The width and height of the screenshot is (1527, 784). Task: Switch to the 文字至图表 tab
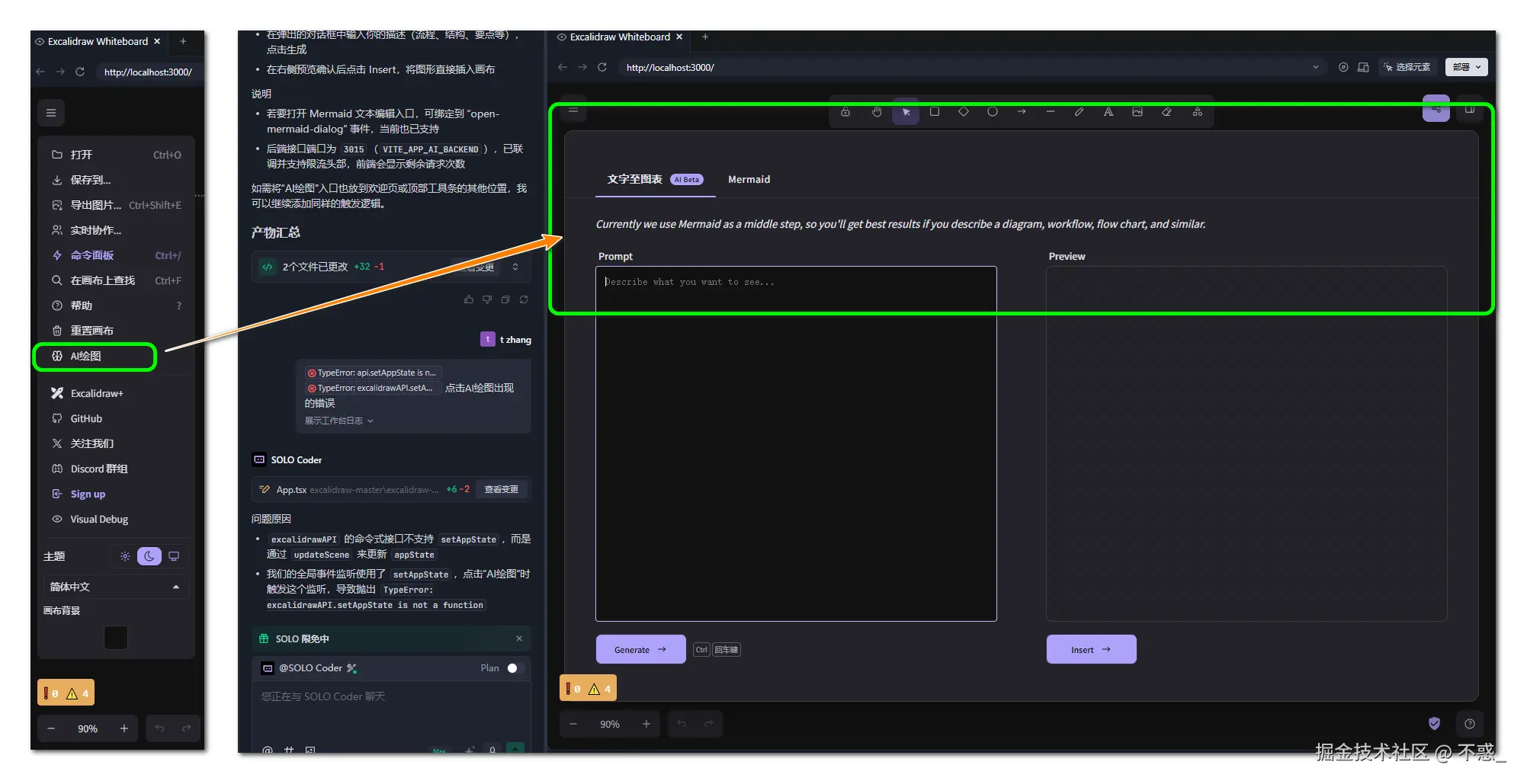tap(656, 180)
